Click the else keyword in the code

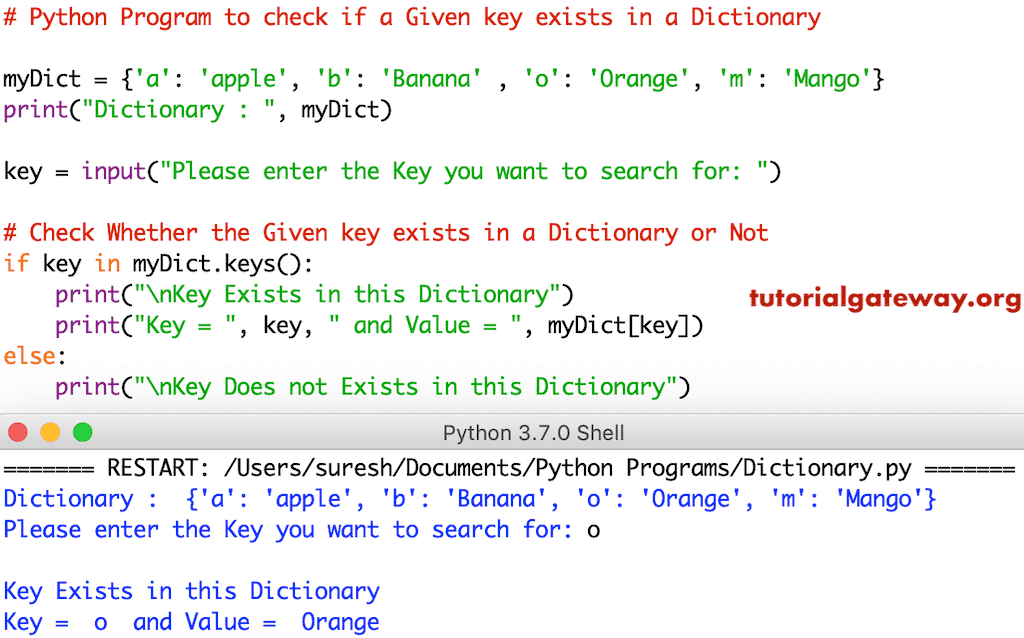tap(27, 356)
